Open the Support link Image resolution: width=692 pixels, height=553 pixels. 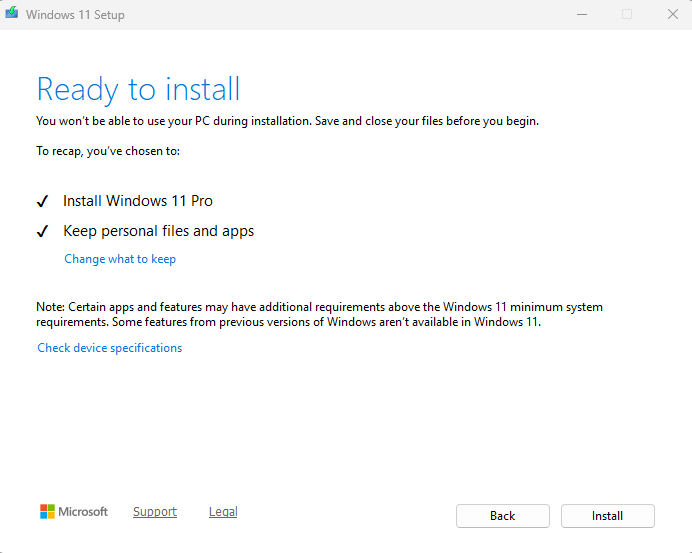click(x=155, y=512)
